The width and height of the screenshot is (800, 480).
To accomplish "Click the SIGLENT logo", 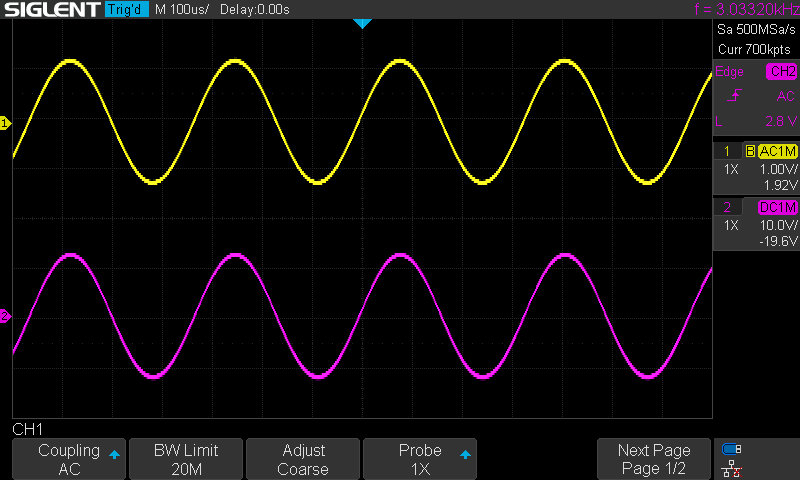I will pyautogui.click(x=52, y=9).
